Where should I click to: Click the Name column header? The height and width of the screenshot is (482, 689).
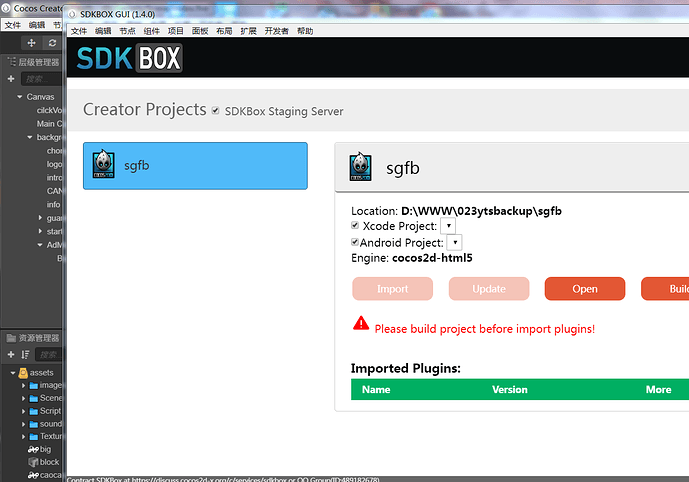[x=376, y=389]
